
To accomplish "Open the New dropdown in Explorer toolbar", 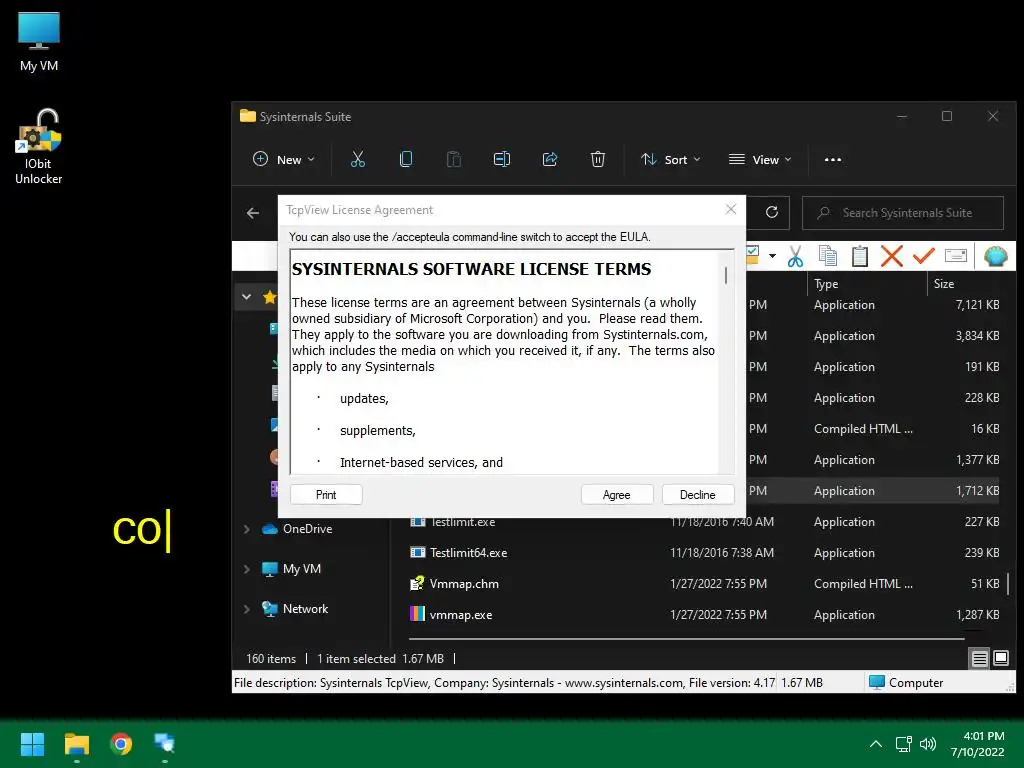I will tap(283, 159).
